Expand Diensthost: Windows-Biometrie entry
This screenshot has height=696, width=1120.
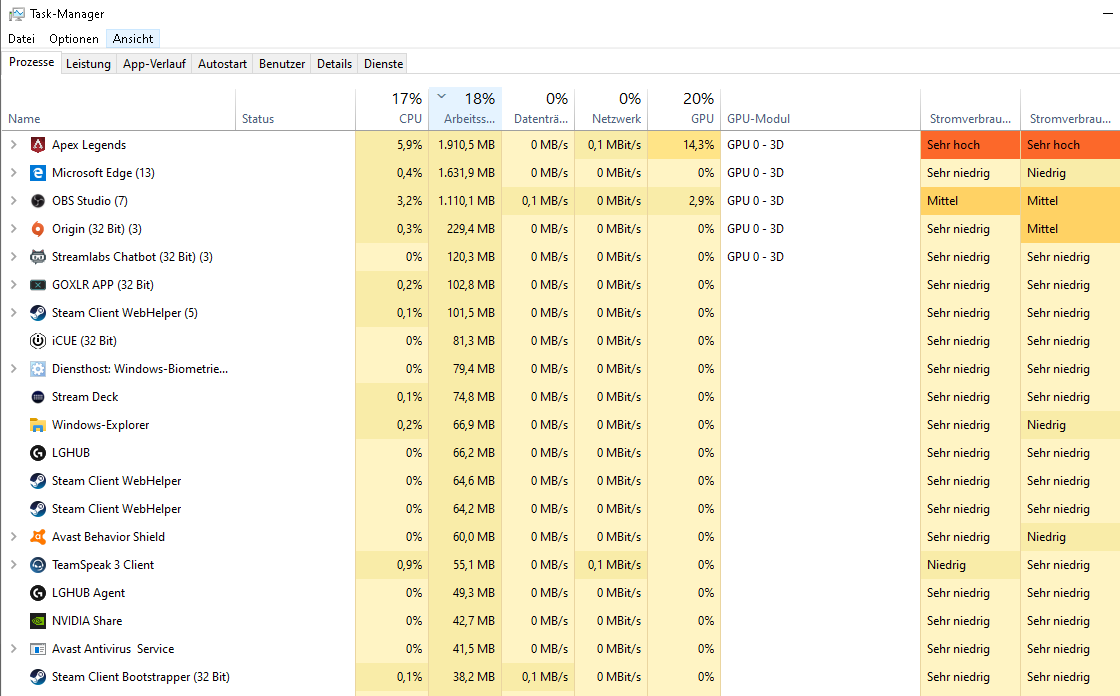coord(14,369)
